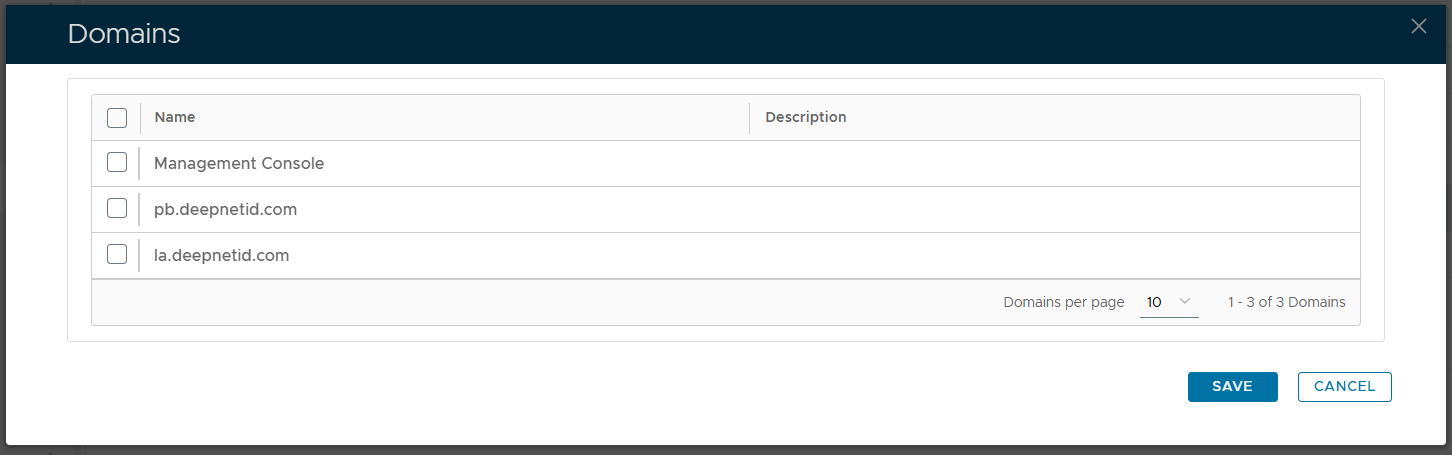Click the divider between Name and Description columns
1452x455 pixels.
[749, 117]
